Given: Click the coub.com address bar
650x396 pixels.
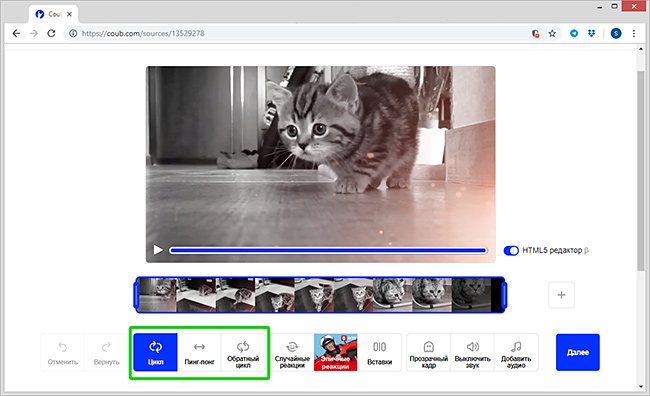Looking at the screenshot, I should pyautogui.click(x=298, y=34).
